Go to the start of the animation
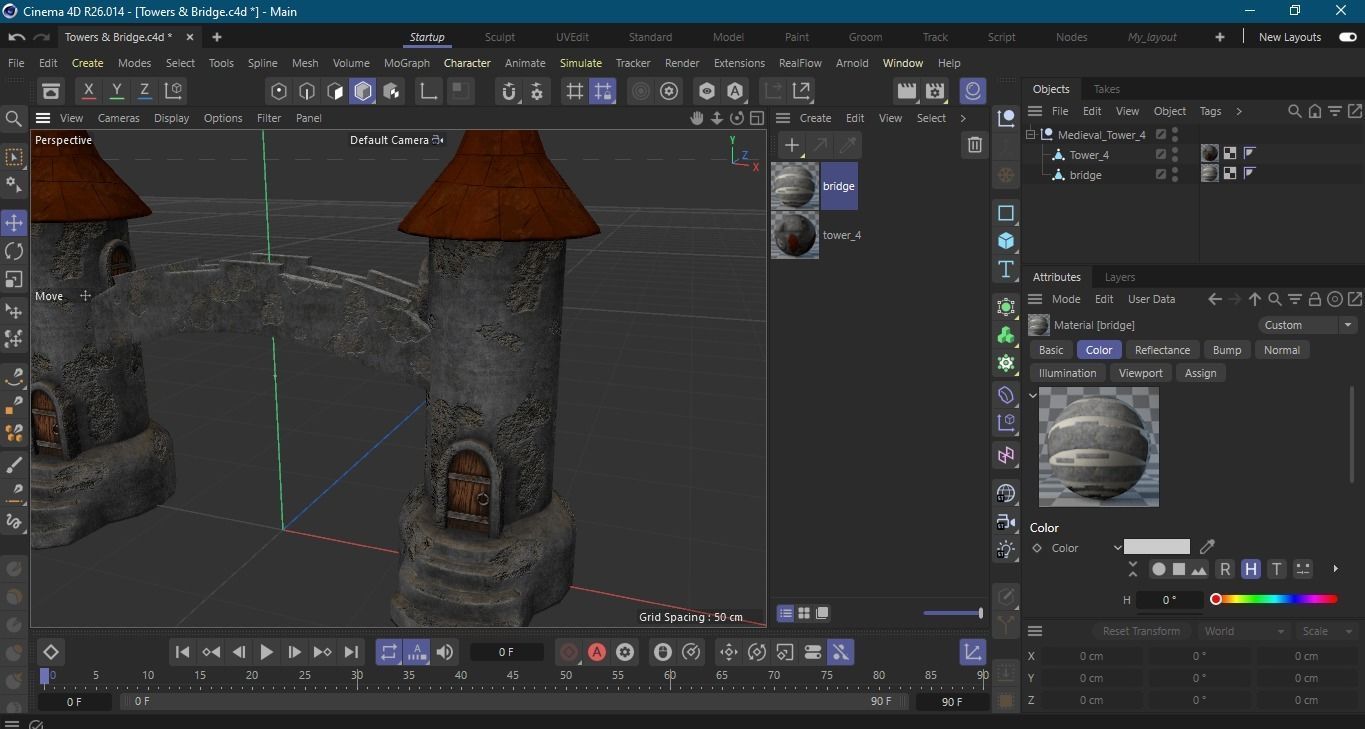The image size is (1365, 729). point(182,652)
